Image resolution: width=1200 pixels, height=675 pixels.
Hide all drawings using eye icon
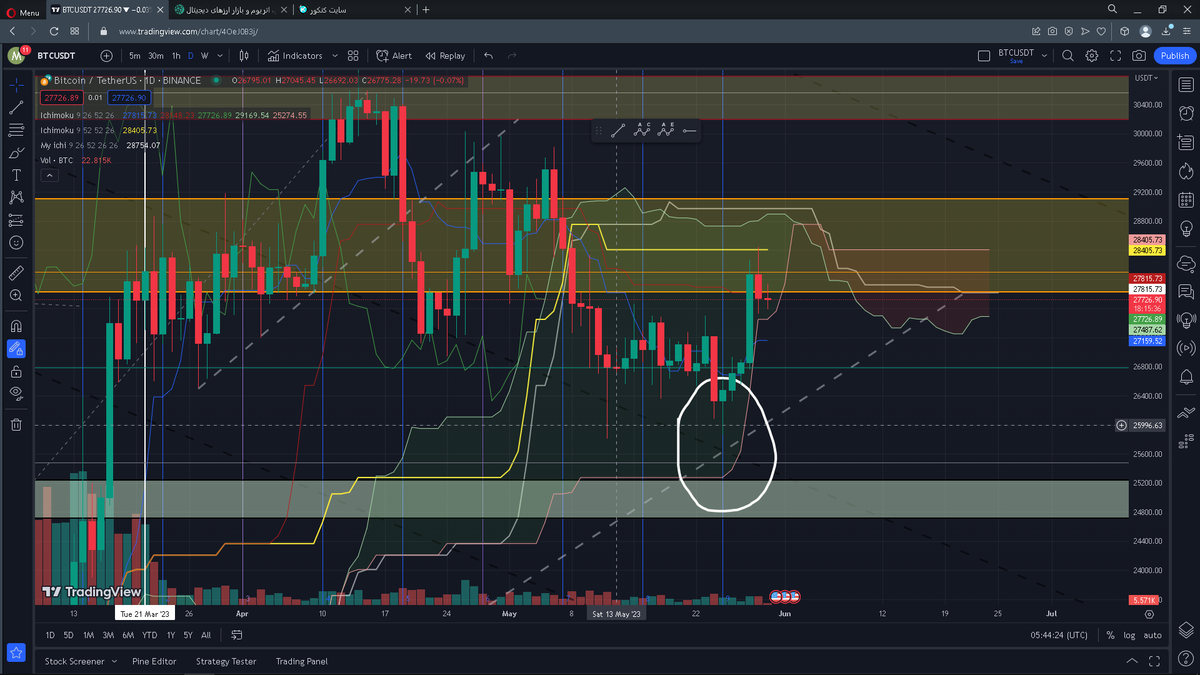[x=16, y=393]
